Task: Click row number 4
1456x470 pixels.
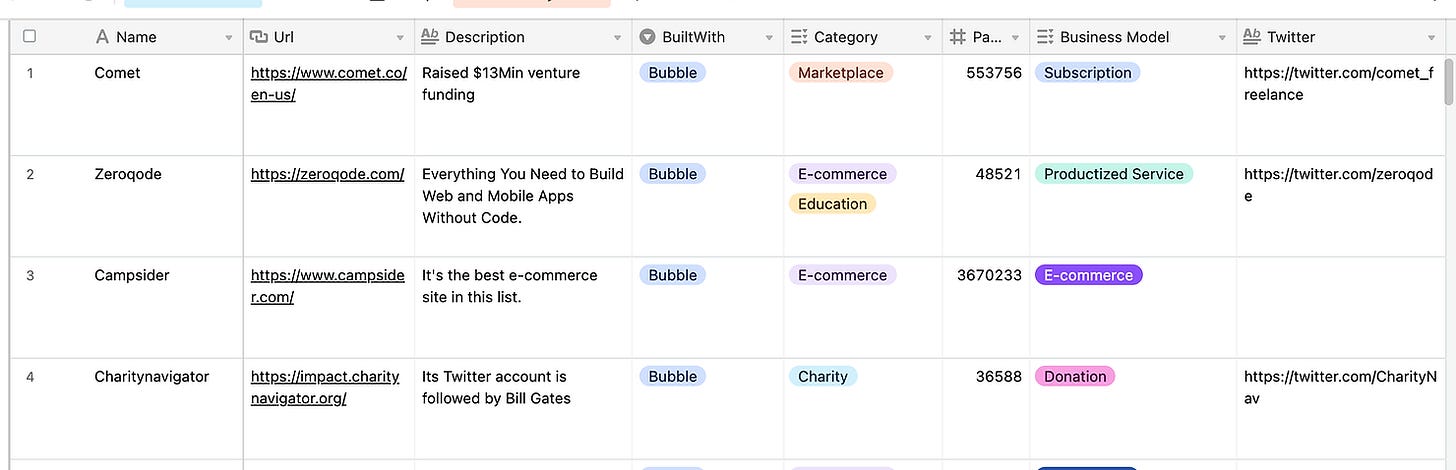Action: [x=30, y=377]
